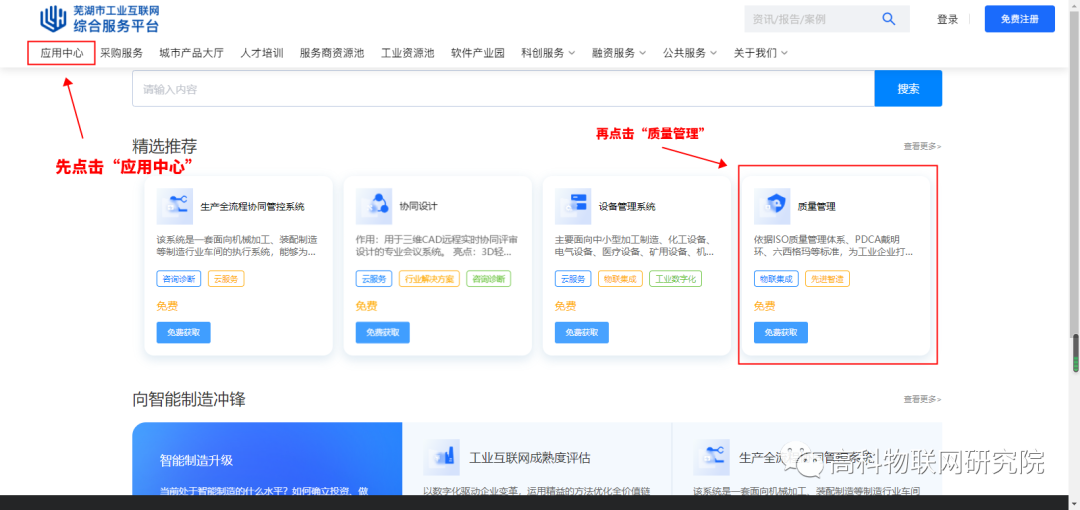Click the platform logo icon at top left
This screenshot has height=510, width=1080.
pos(54,19)
